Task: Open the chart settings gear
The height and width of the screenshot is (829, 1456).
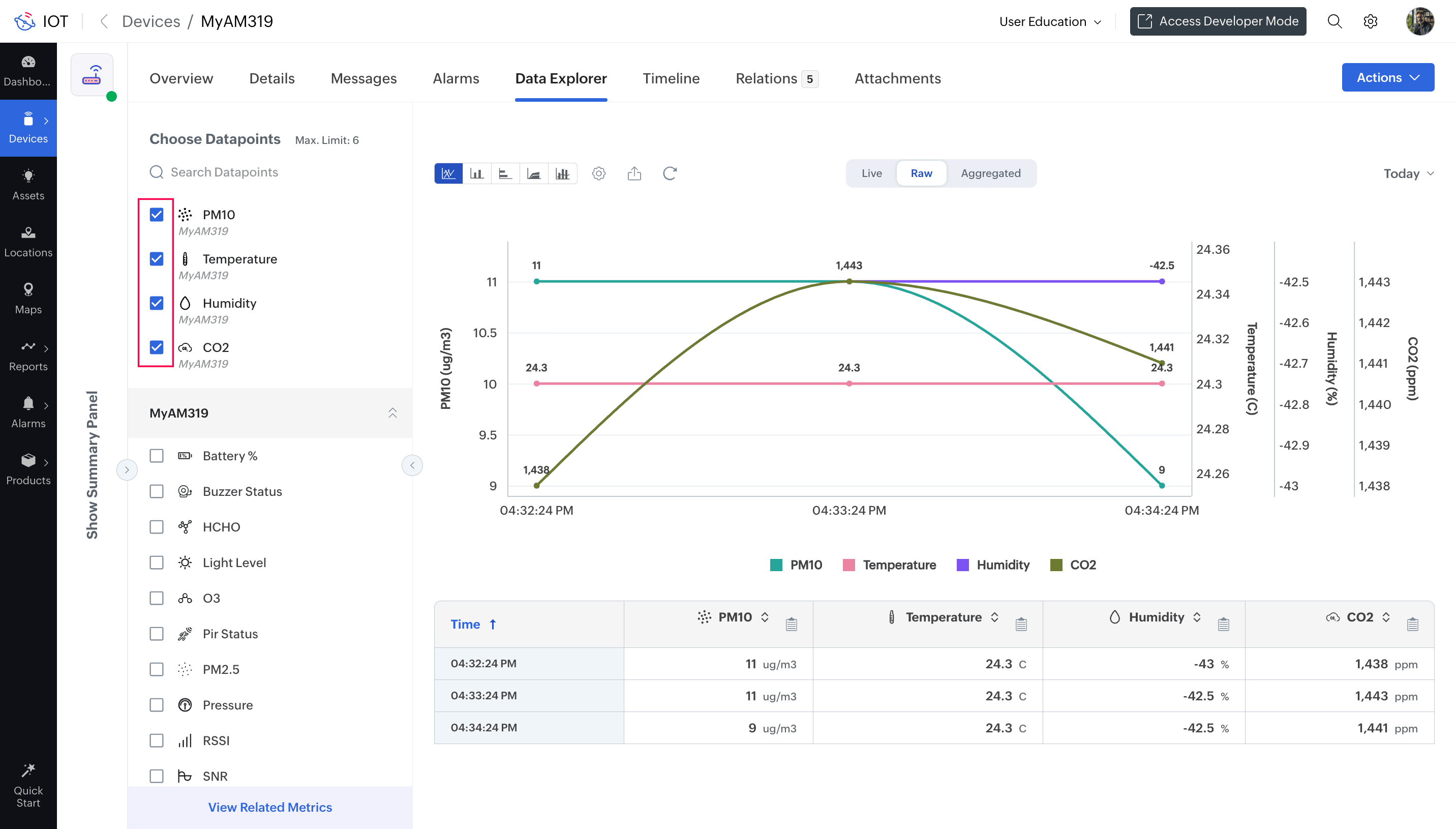Action: pos(598,173)
